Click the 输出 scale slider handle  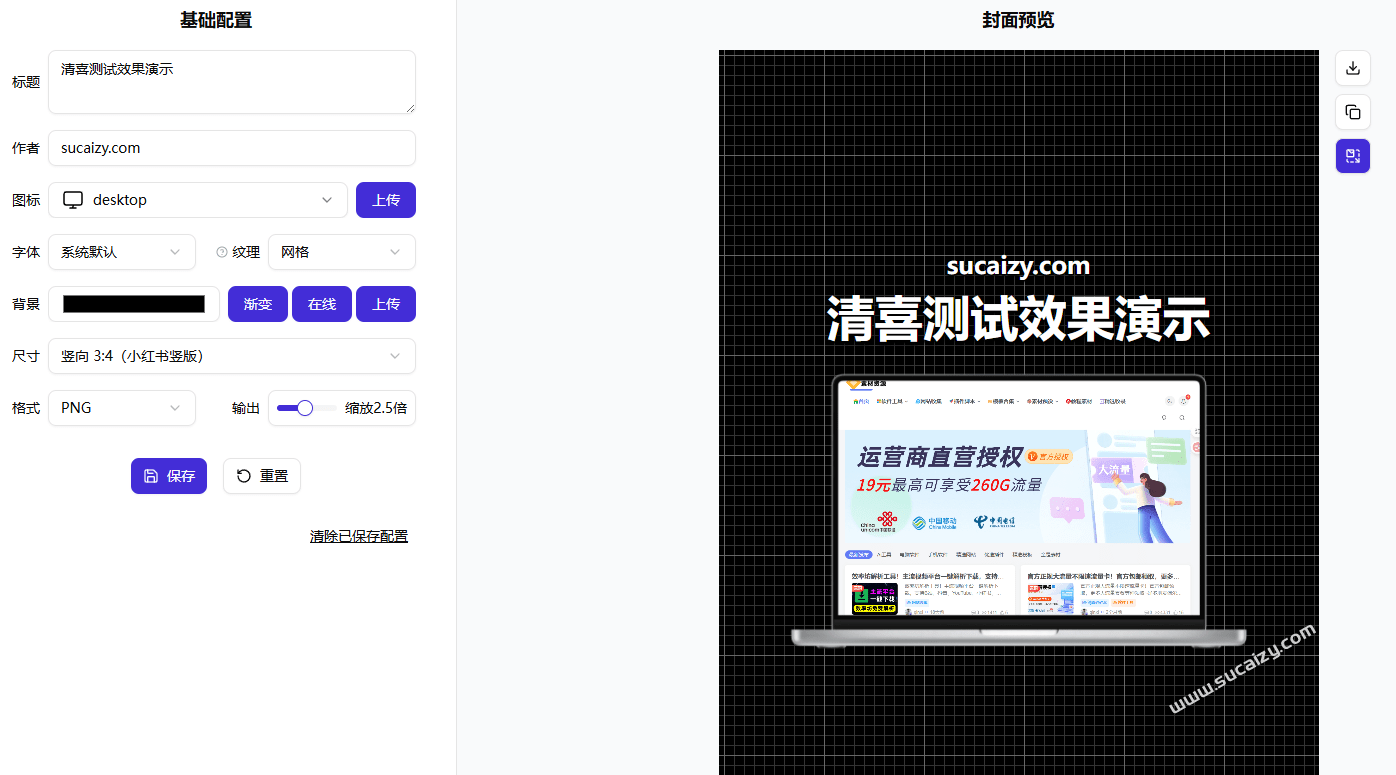click(x=304, y=408)
